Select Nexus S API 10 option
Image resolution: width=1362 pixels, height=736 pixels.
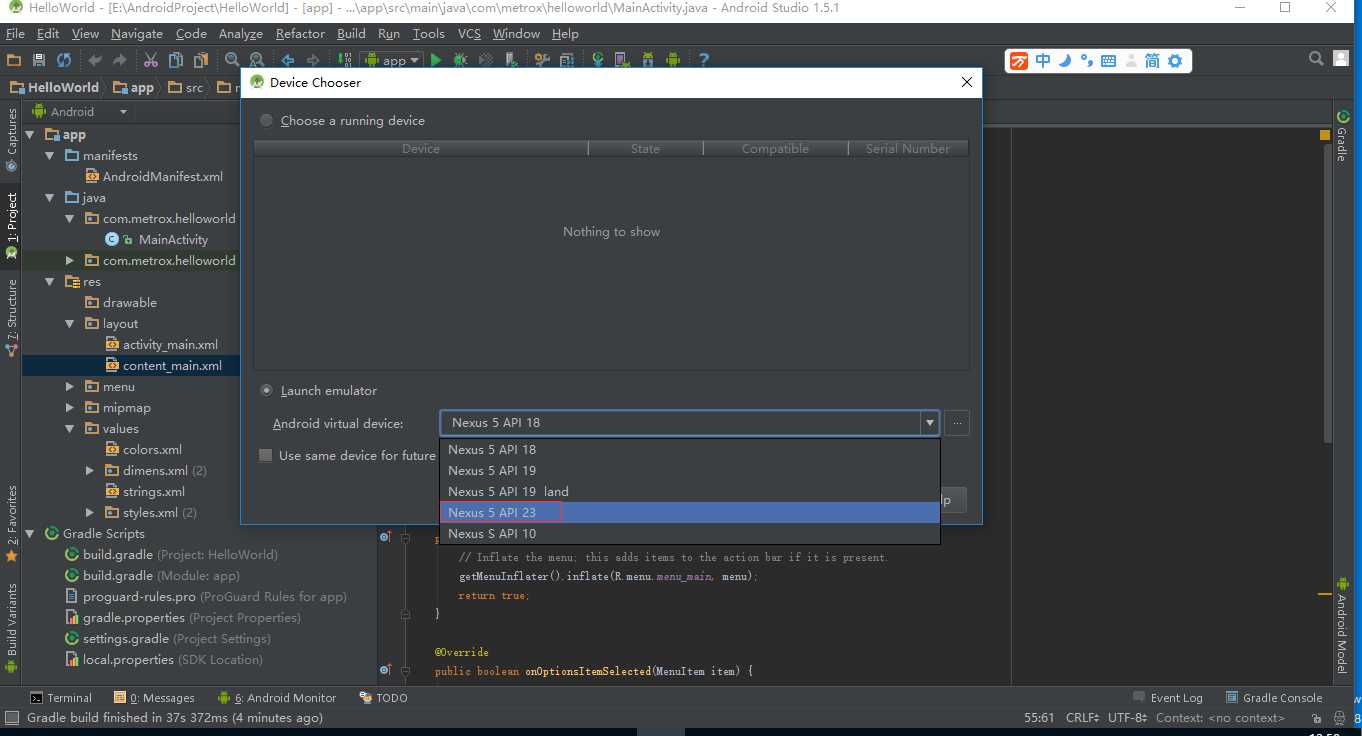click(x=690, y=533)
